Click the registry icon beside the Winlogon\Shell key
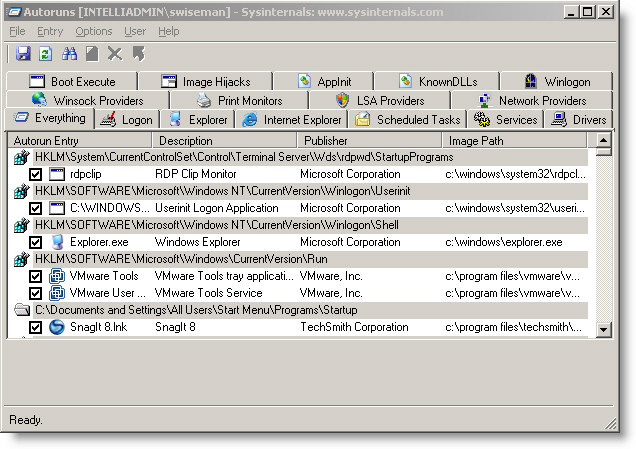The image size is (636, 449). coord(22,226)
